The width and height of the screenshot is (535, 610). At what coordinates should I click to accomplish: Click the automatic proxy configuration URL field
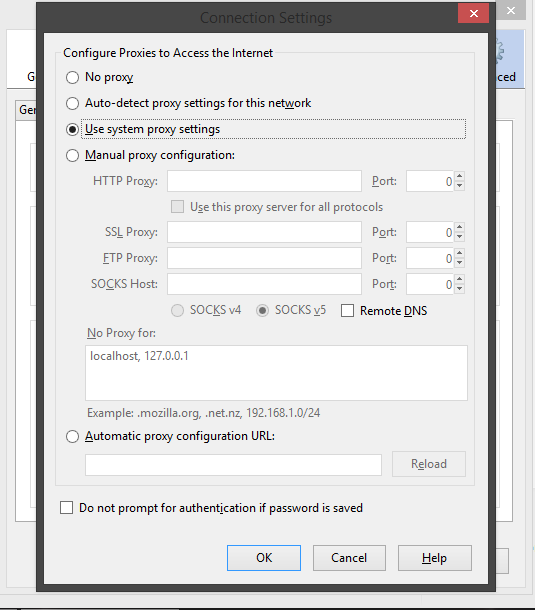click(233, 465)
